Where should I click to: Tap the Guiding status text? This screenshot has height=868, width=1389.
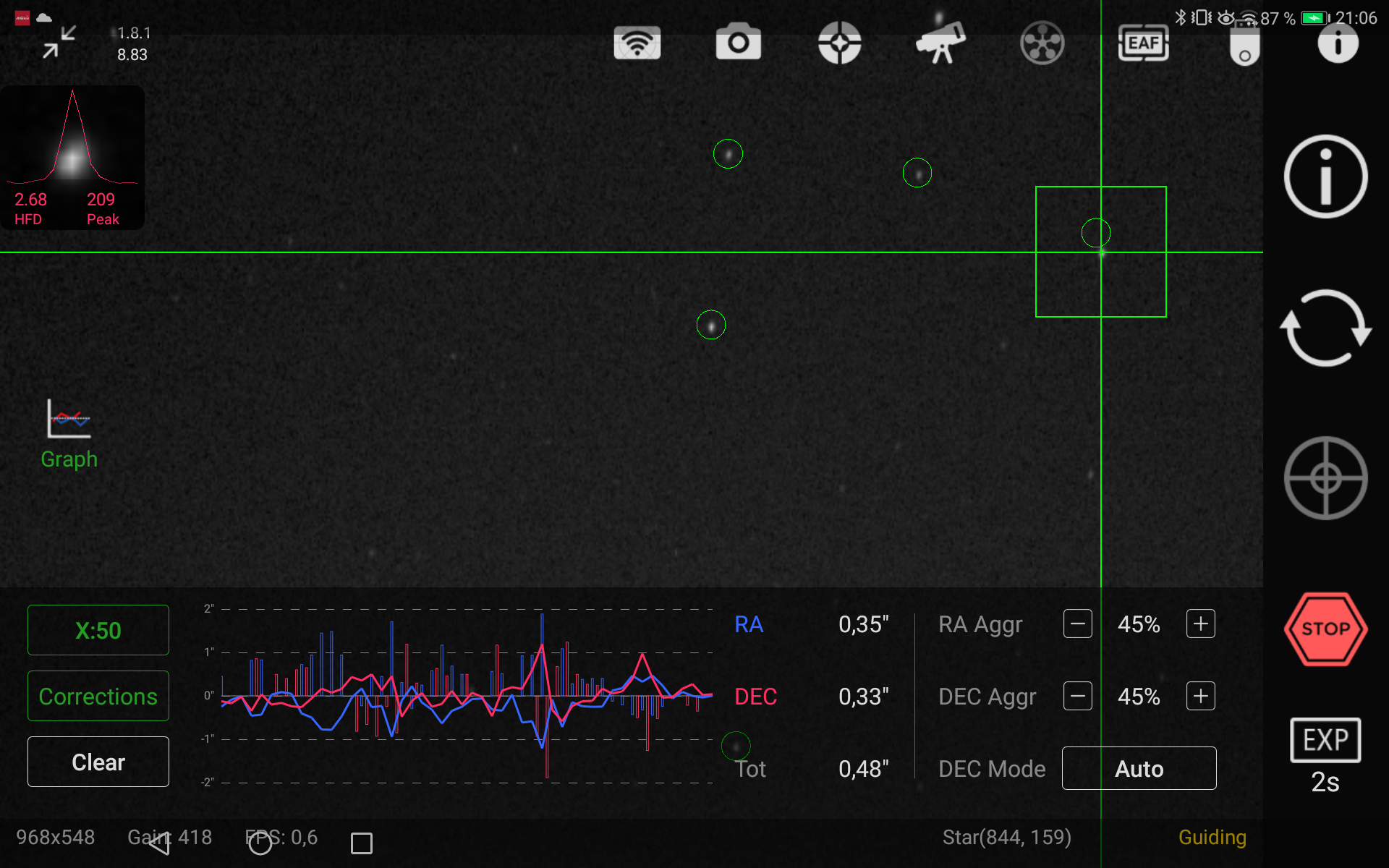pos(1212,838)
